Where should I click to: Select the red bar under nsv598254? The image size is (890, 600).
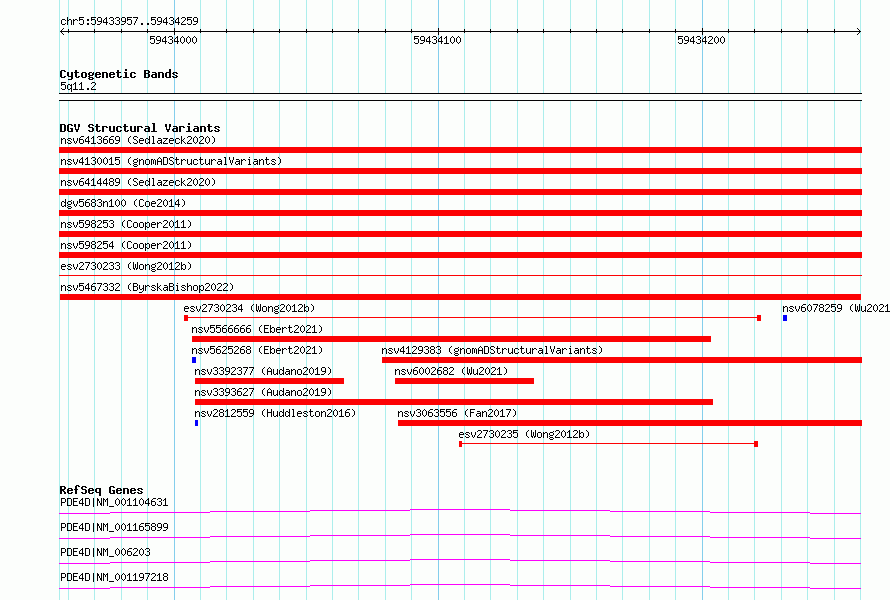[x=460, y=255]
